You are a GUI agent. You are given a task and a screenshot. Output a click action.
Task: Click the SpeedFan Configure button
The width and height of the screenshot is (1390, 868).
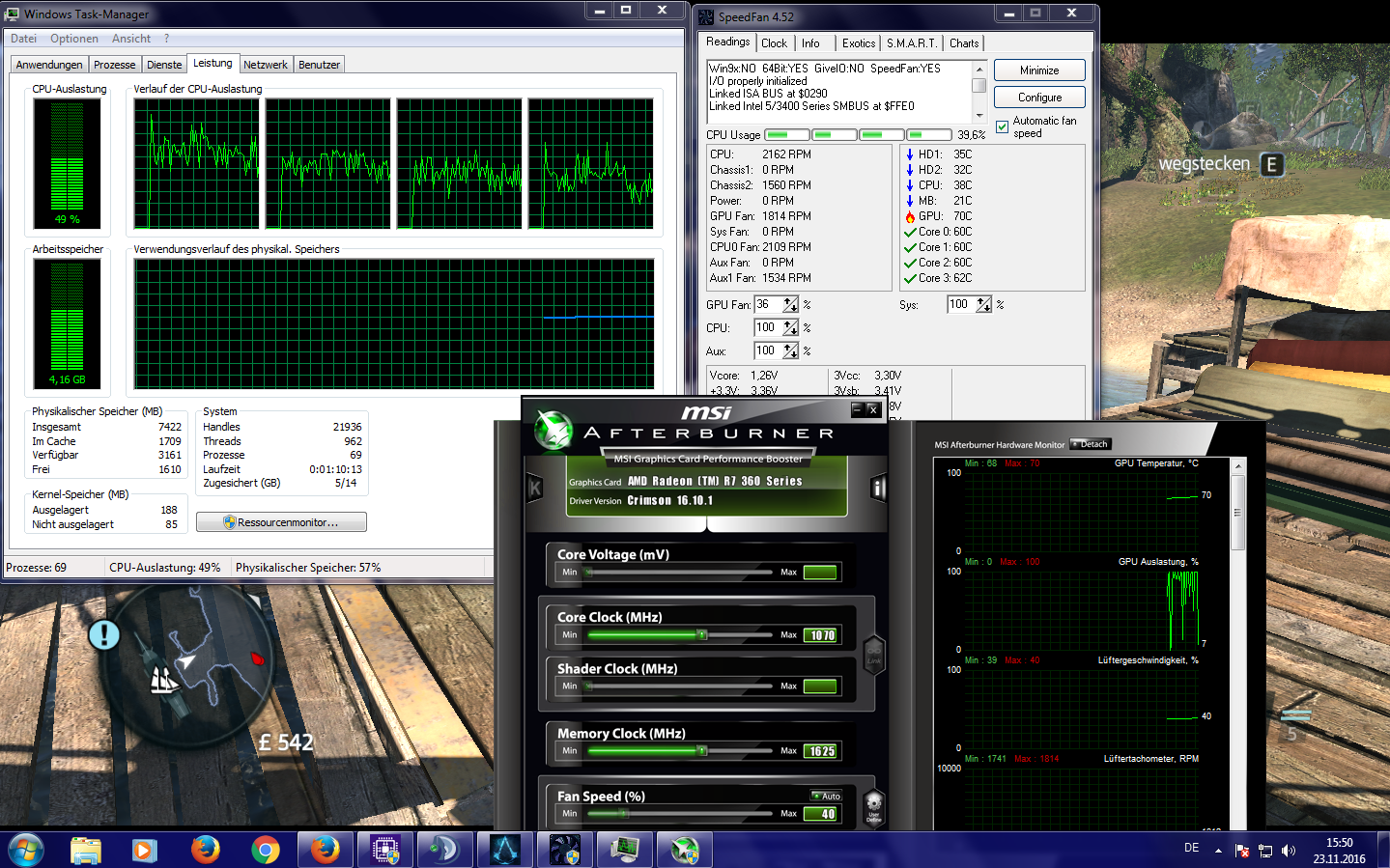[1039, 98]
